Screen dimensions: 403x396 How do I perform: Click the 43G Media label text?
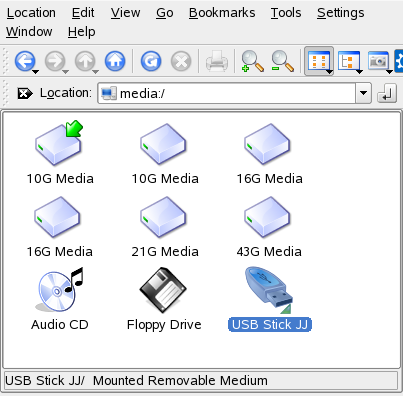[x=269, y=251]
